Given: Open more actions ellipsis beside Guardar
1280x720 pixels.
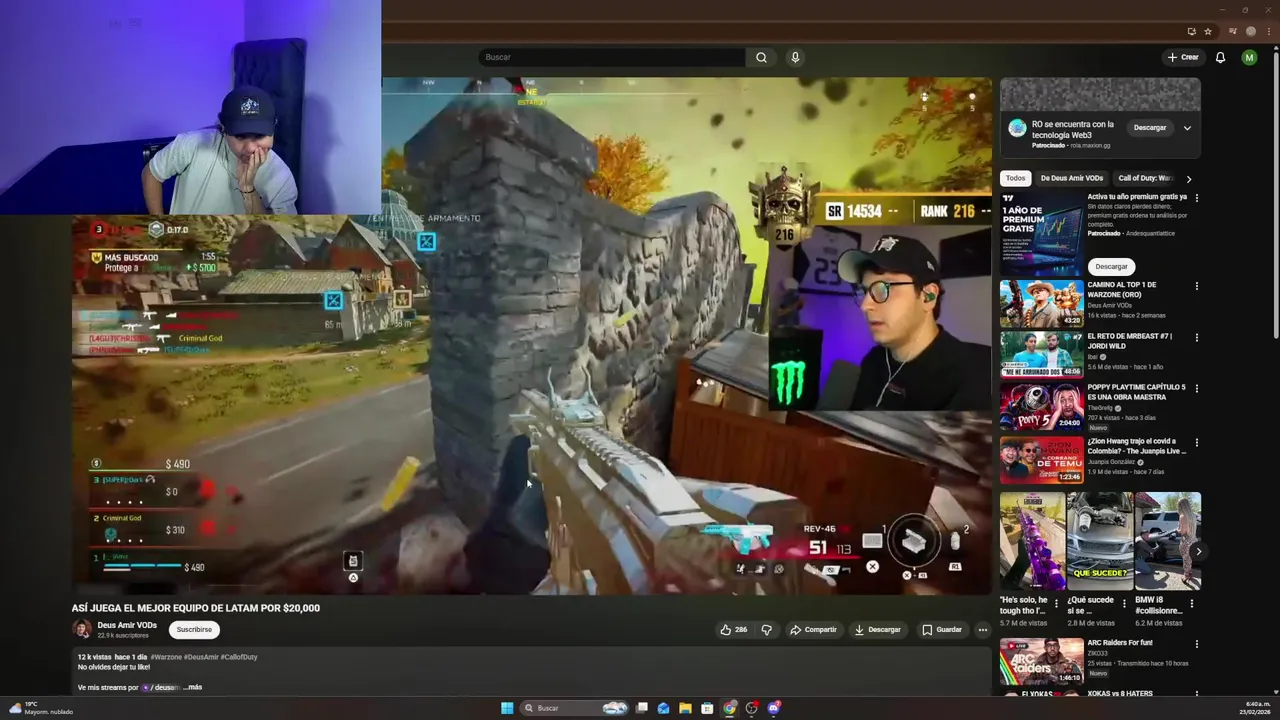Looking at the screenshot, I should point(982,630).
